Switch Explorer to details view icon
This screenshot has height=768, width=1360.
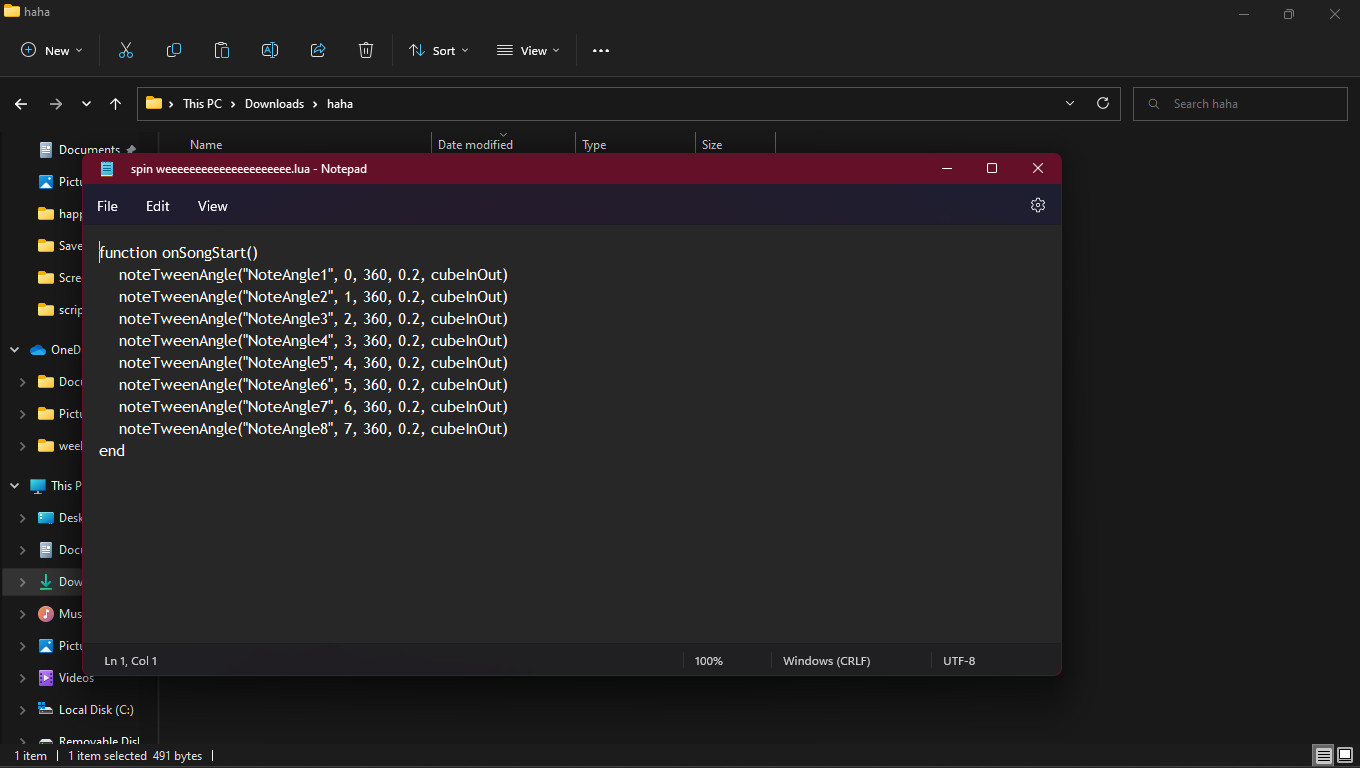click(1323, 755)
